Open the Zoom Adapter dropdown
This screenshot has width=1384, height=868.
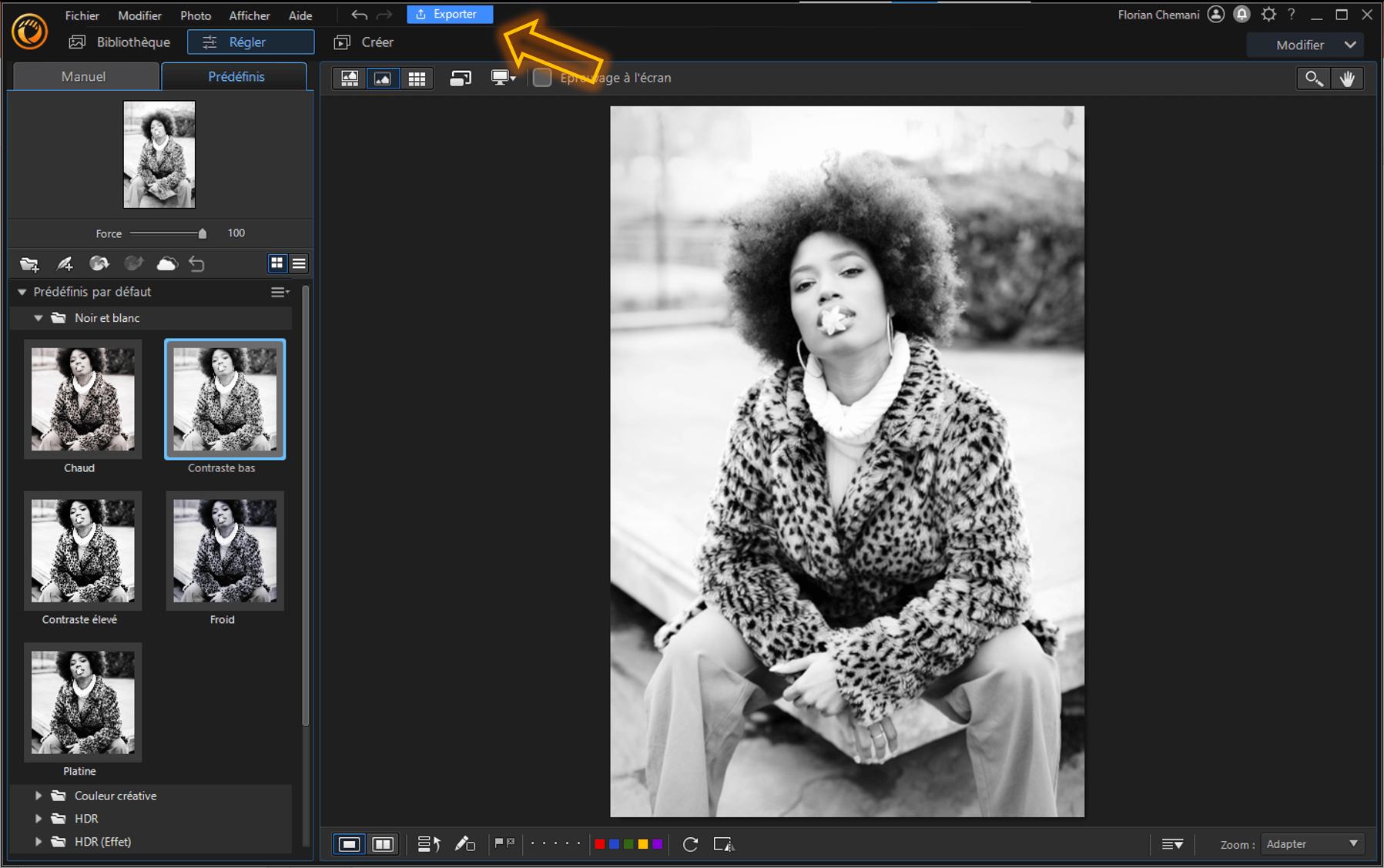(1312, 844)
